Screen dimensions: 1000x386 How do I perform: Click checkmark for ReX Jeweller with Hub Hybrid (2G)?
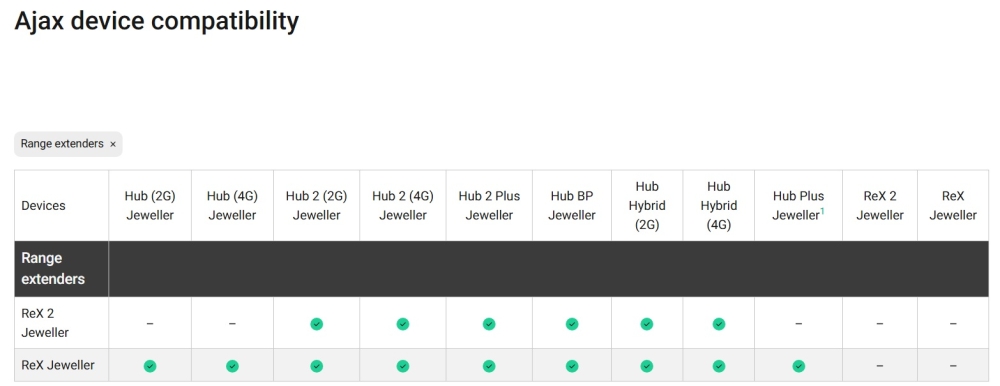tap(647, 366)
